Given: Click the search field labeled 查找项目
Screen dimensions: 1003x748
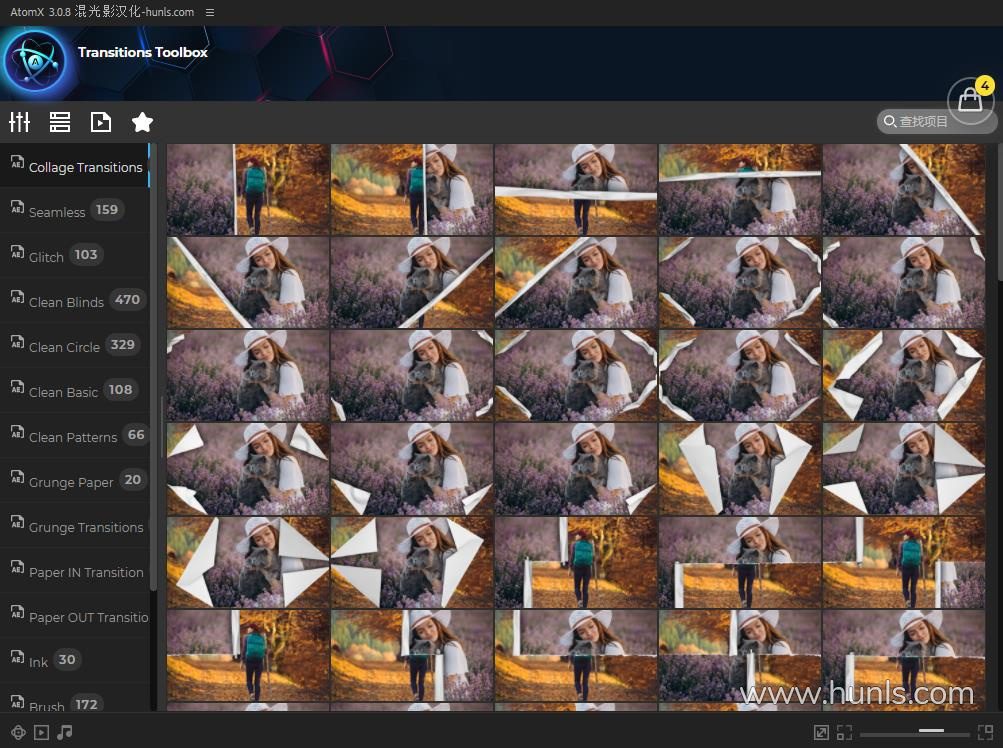Looking at the screenshot, I should [935, 122].
